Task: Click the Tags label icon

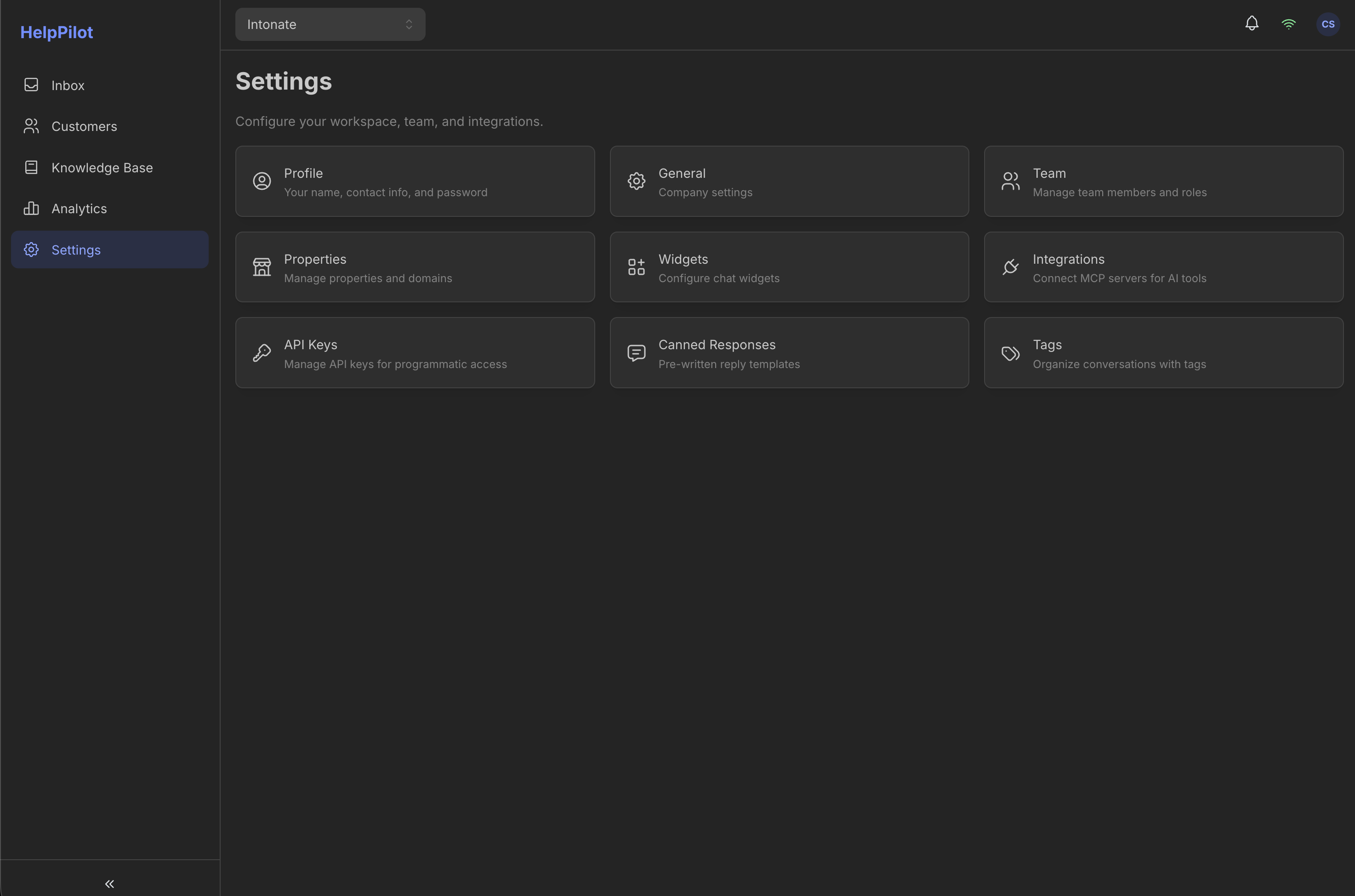Action: coord(1010,353)
